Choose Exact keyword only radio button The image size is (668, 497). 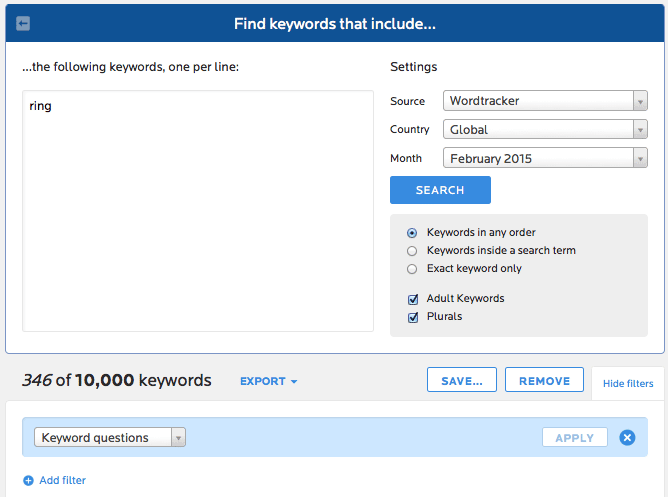412,269
